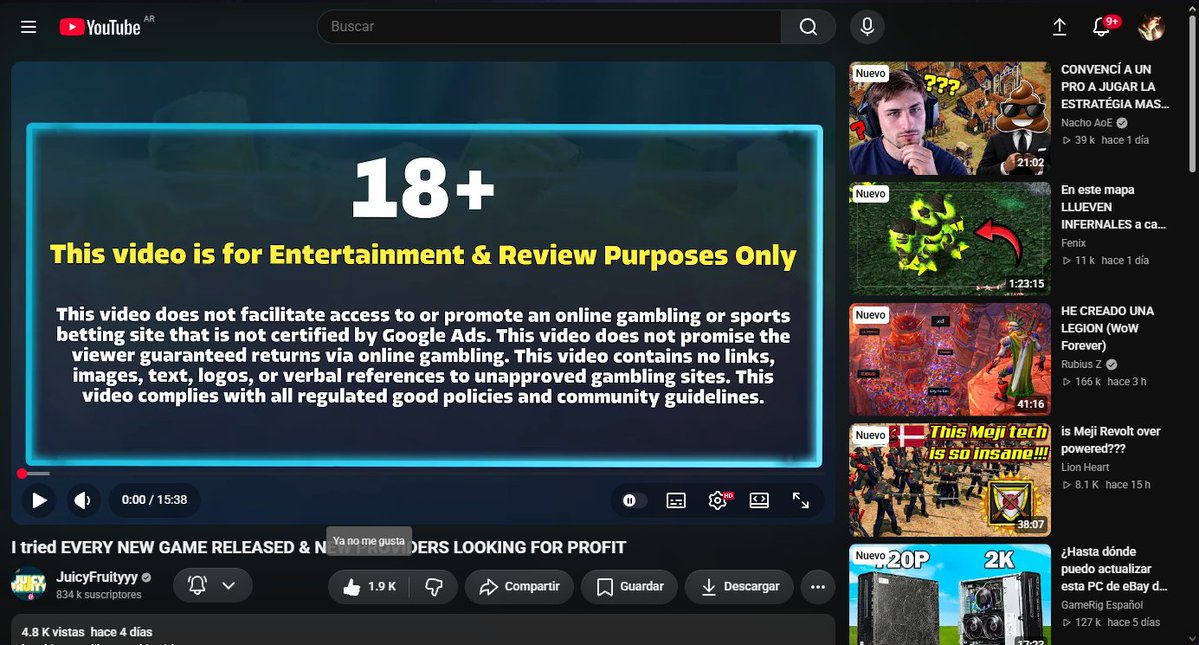The image size is (1199, 645).
Task: Toggle subtitles/closed captions
Action: coord(676,500)
